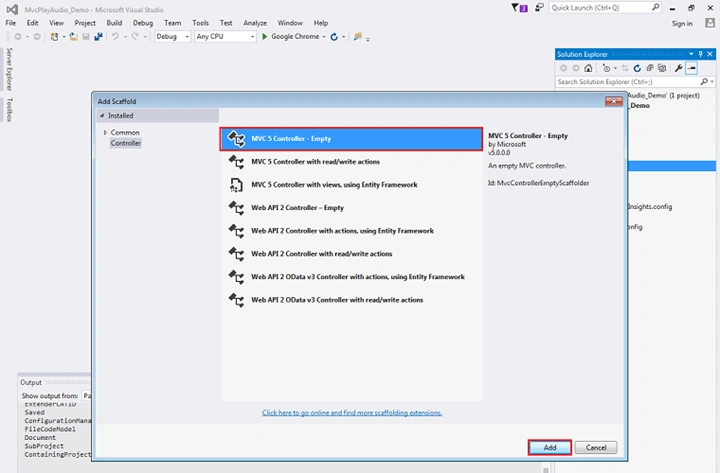Select MVC 5 Controller - Empty scaffold
The height and width of the screenshot is (473, 720).
(x=351, y=139)
